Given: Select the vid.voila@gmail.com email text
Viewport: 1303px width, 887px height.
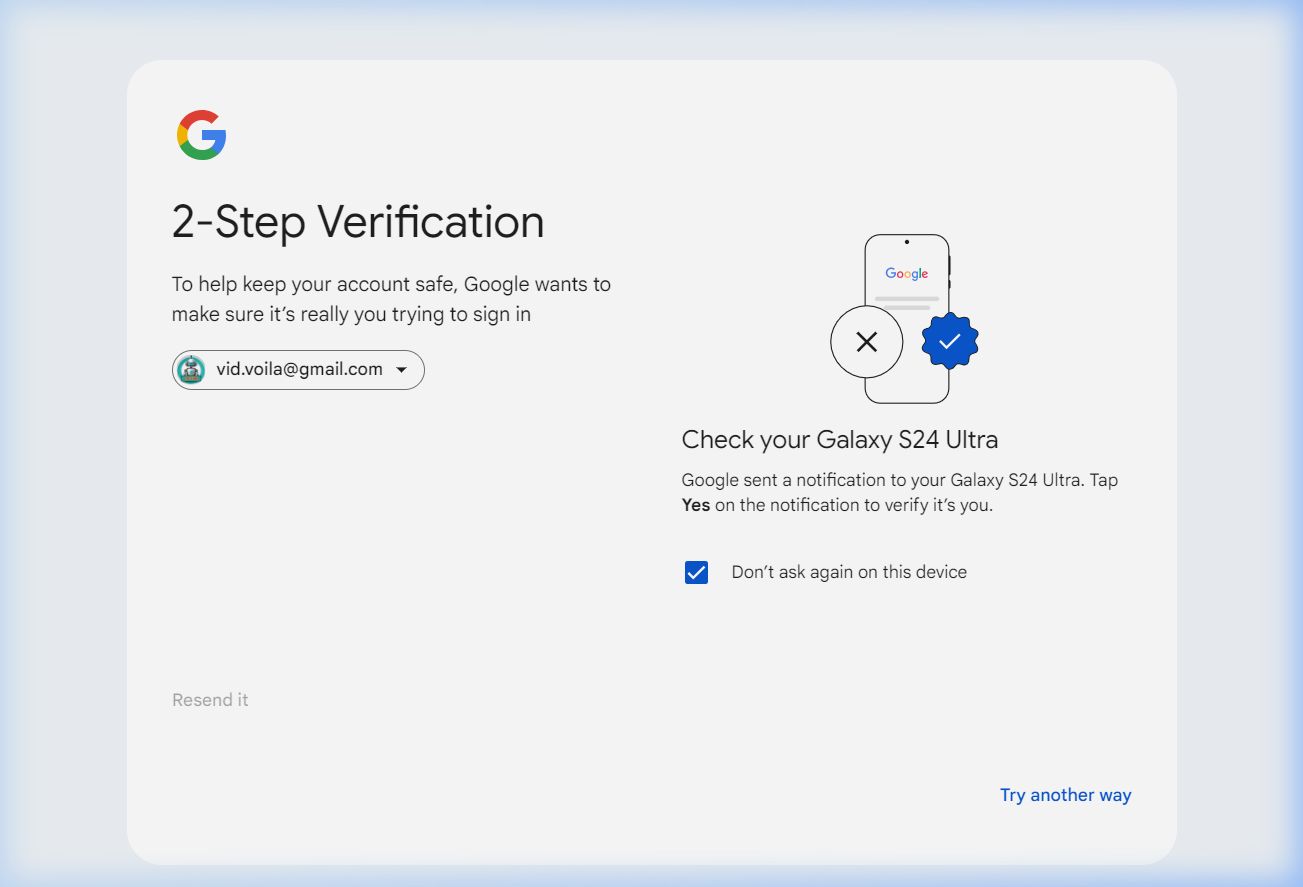Looking at the screenshot, I should [299, 370].
